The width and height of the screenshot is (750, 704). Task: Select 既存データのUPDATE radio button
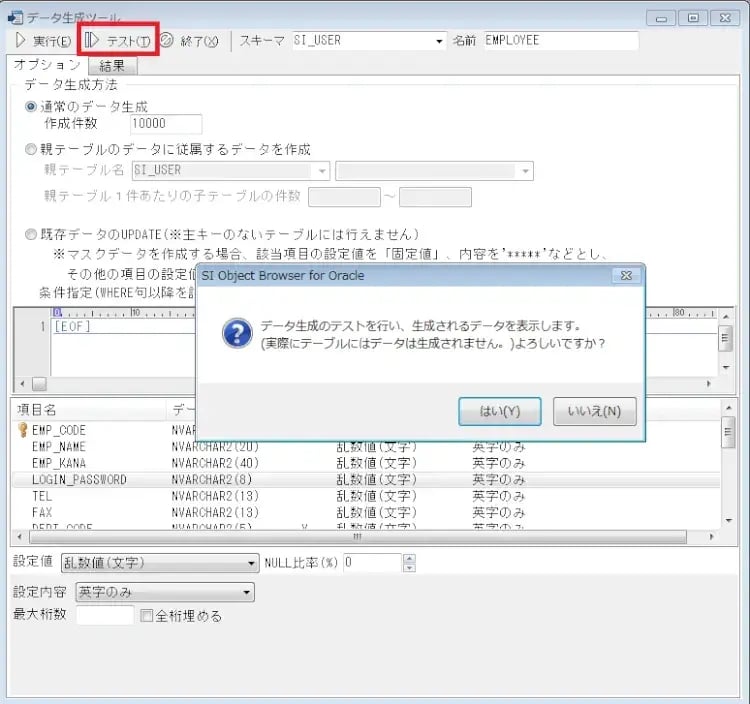pos(31,235)
